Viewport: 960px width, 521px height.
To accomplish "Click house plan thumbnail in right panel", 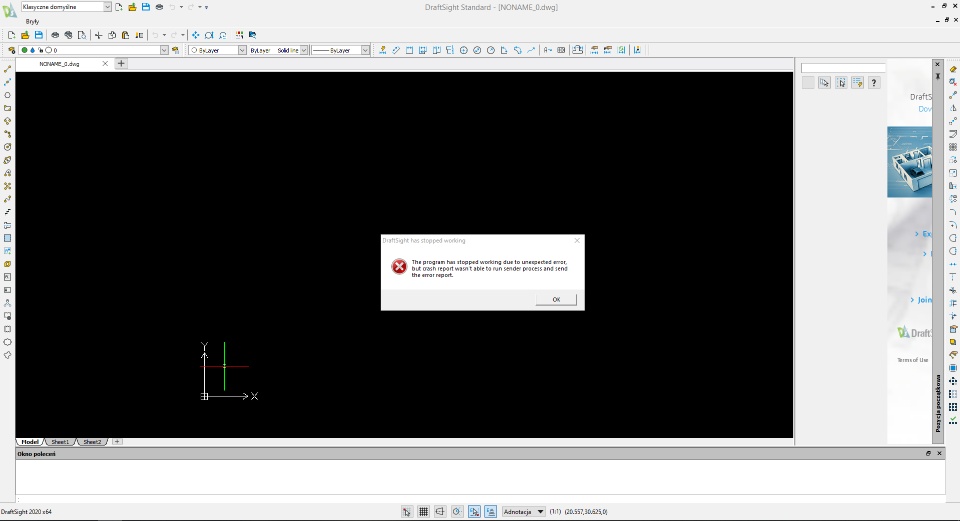I will [909, 162].
